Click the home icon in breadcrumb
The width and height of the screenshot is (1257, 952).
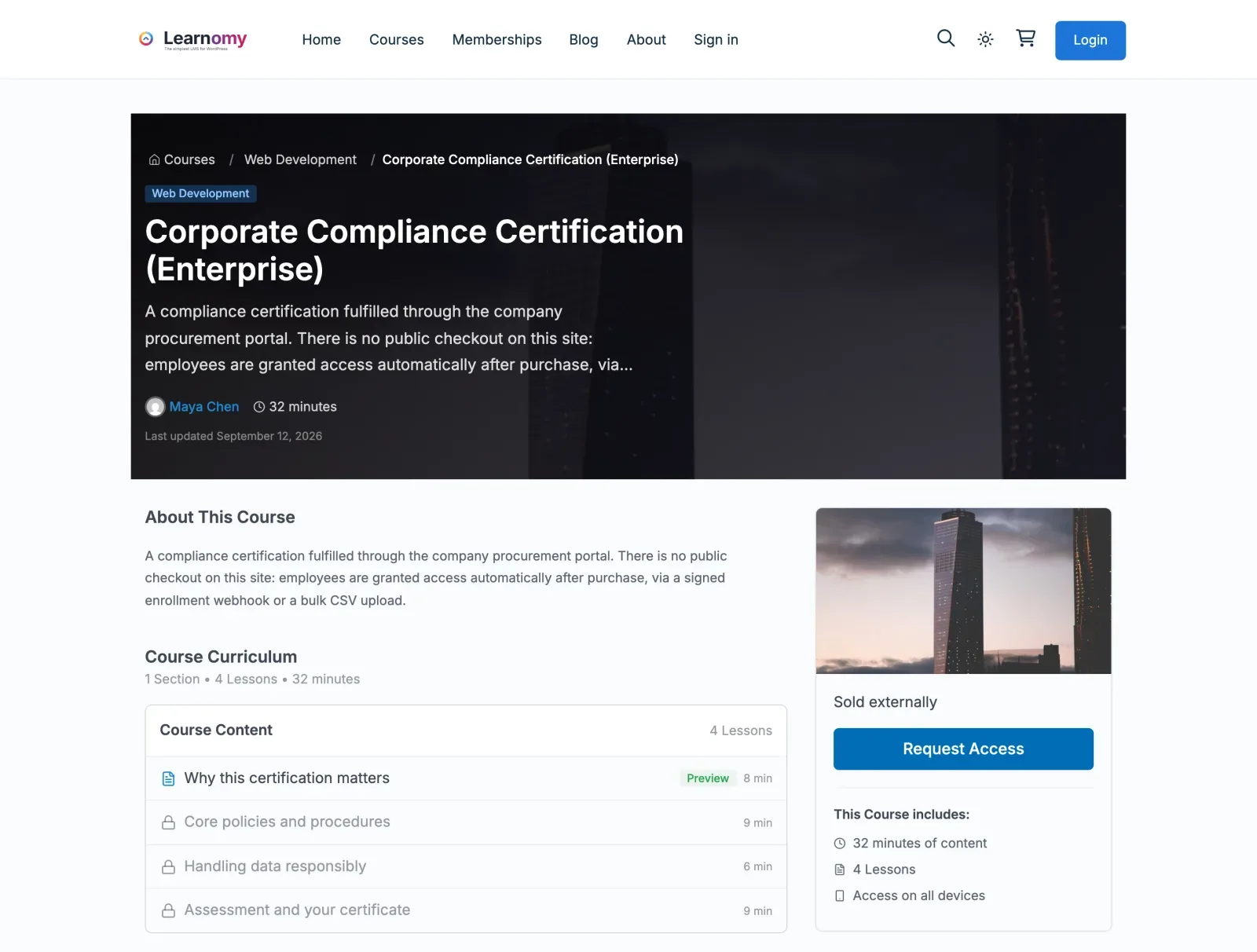click(x=154, y=159)
